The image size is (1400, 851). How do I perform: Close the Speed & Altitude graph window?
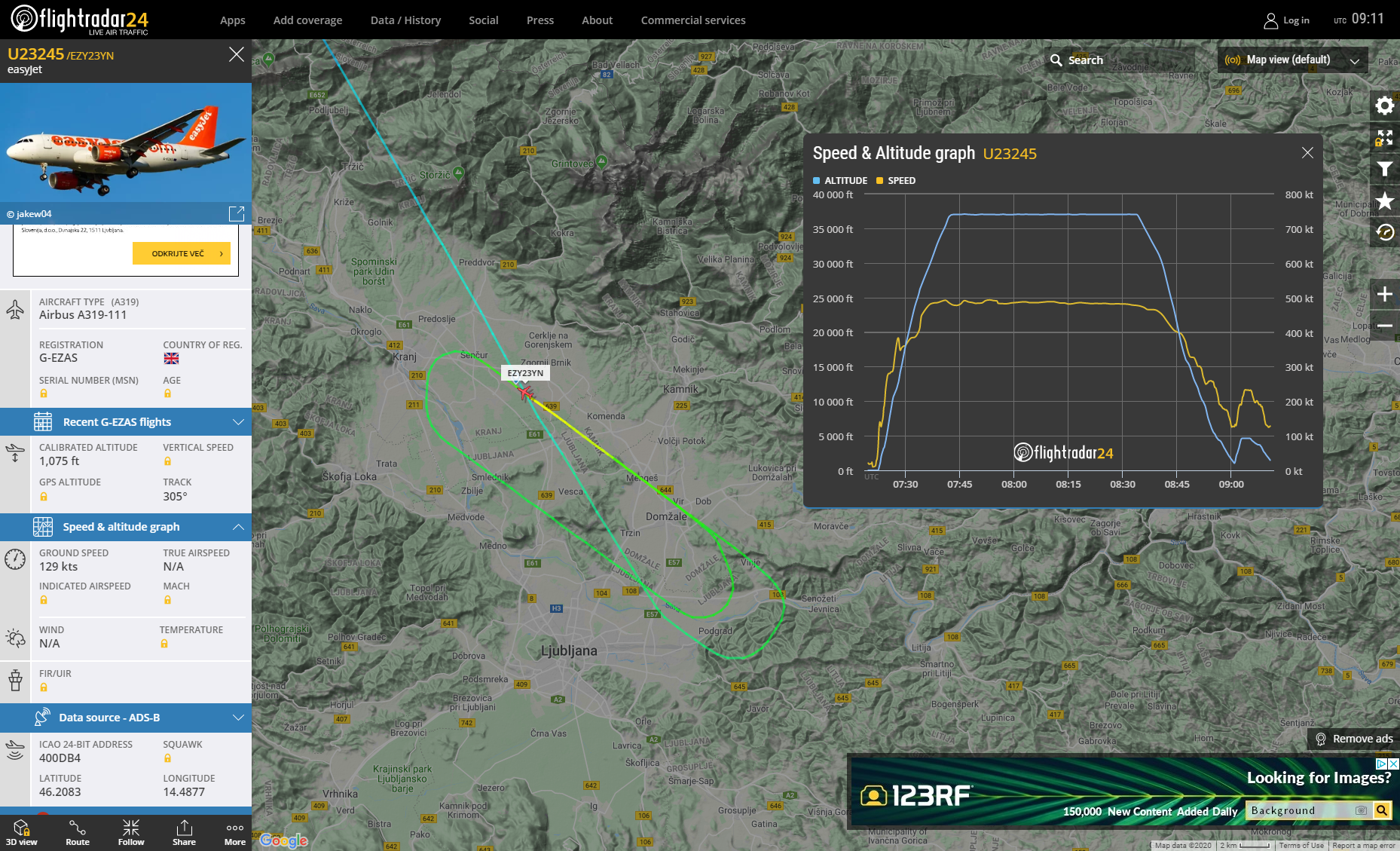1307,153
